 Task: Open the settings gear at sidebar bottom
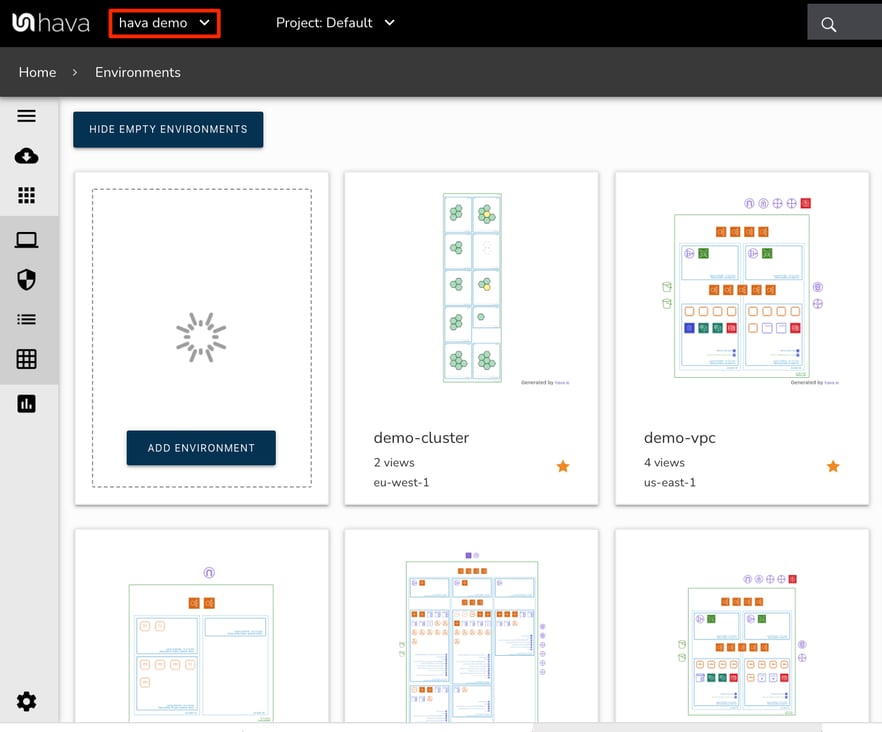pos(27,701)
